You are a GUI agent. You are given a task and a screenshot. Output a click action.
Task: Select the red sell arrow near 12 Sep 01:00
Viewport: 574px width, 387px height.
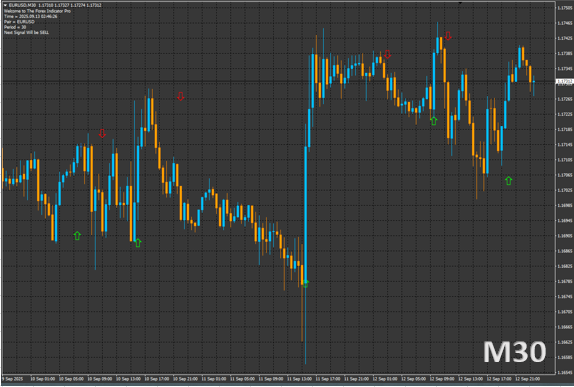(x=388, y=54)
